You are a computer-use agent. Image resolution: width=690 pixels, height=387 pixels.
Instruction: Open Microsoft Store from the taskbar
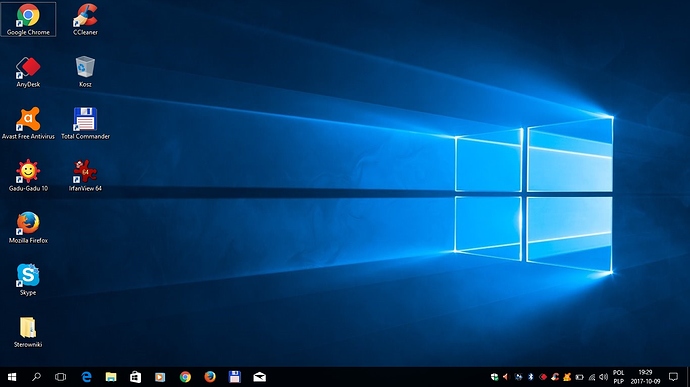point(136,377)
